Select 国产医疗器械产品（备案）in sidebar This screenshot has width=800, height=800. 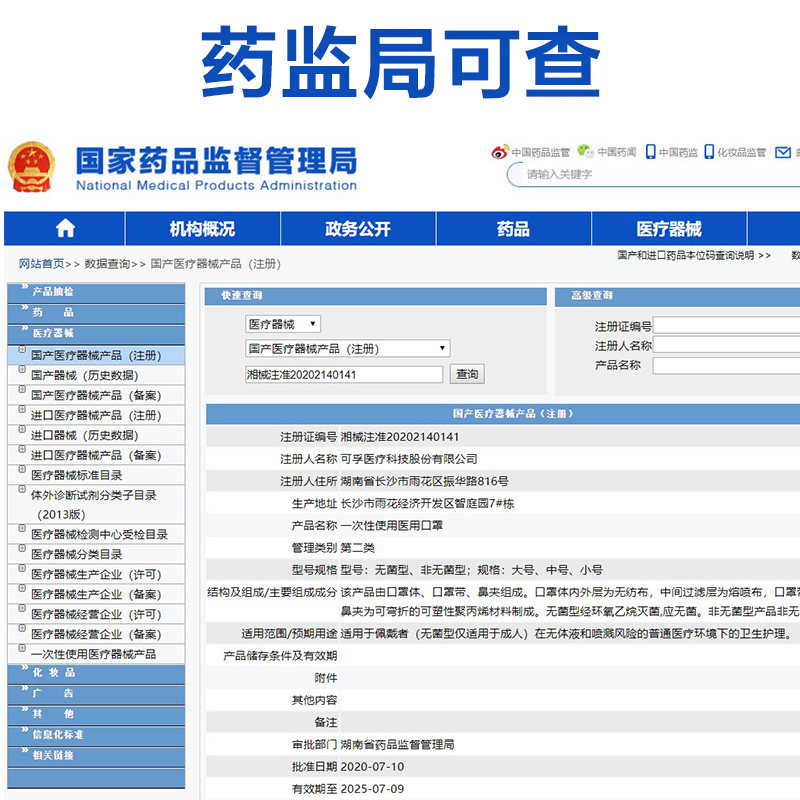(96, 395)
